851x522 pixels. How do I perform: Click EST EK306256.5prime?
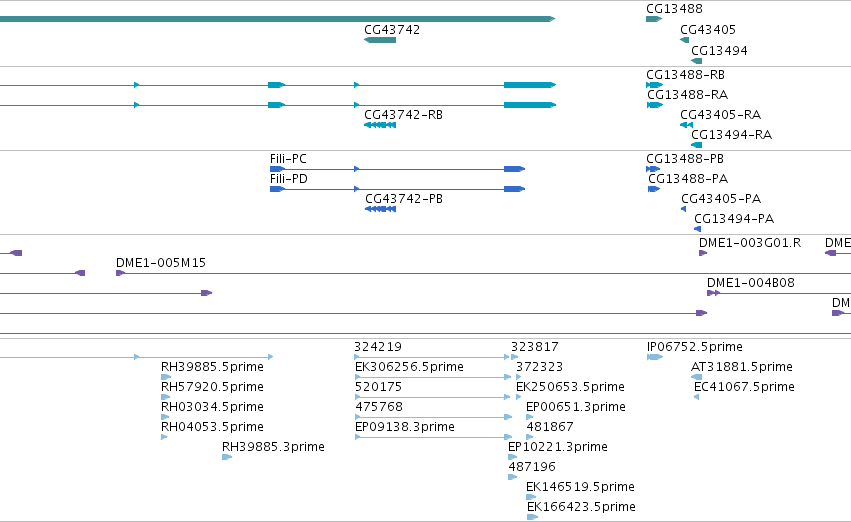tap(409, 367)
